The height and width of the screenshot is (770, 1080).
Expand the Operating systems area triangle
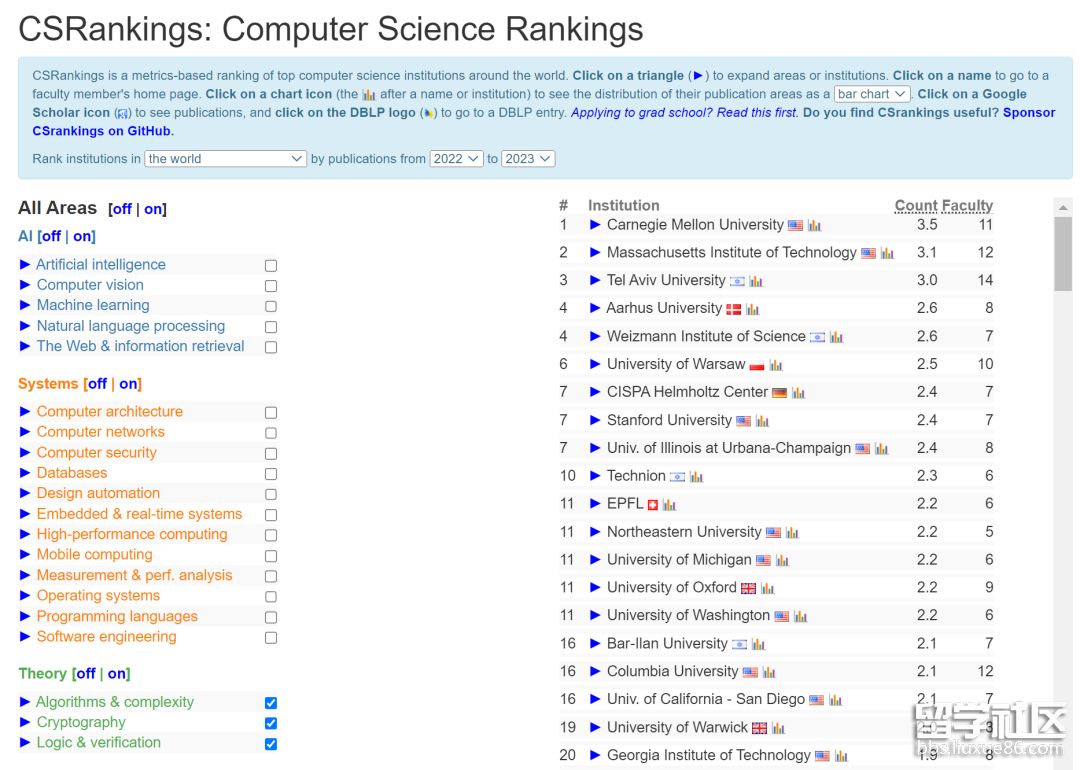(25, 595)
